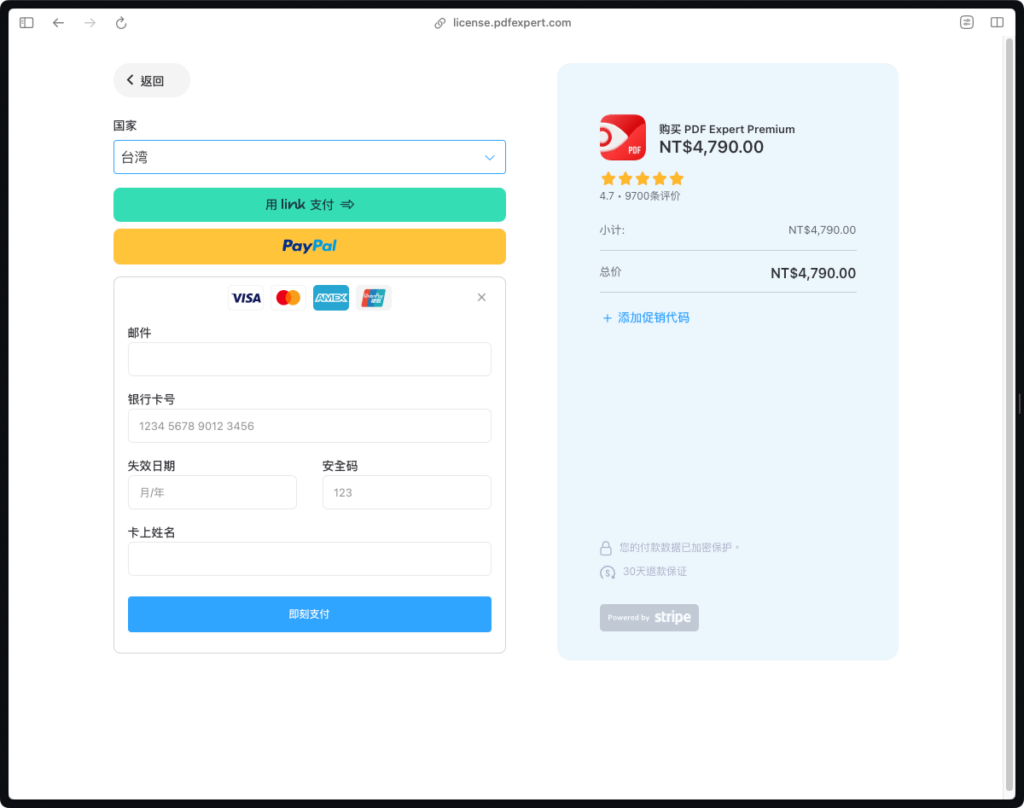Go back with the browser arrow
The image size is (1024, 808).
[58, 23]
